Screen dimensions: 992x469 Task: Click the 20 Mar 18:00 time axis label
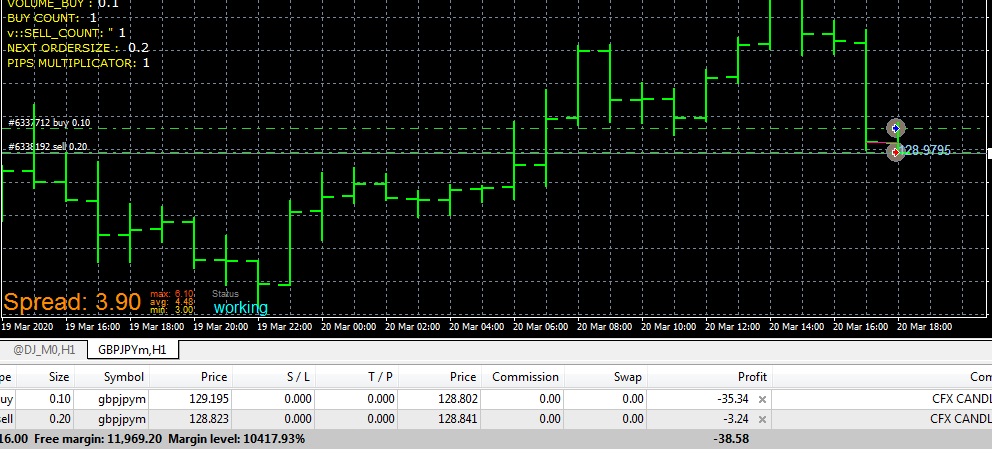[x=924, y=327]
